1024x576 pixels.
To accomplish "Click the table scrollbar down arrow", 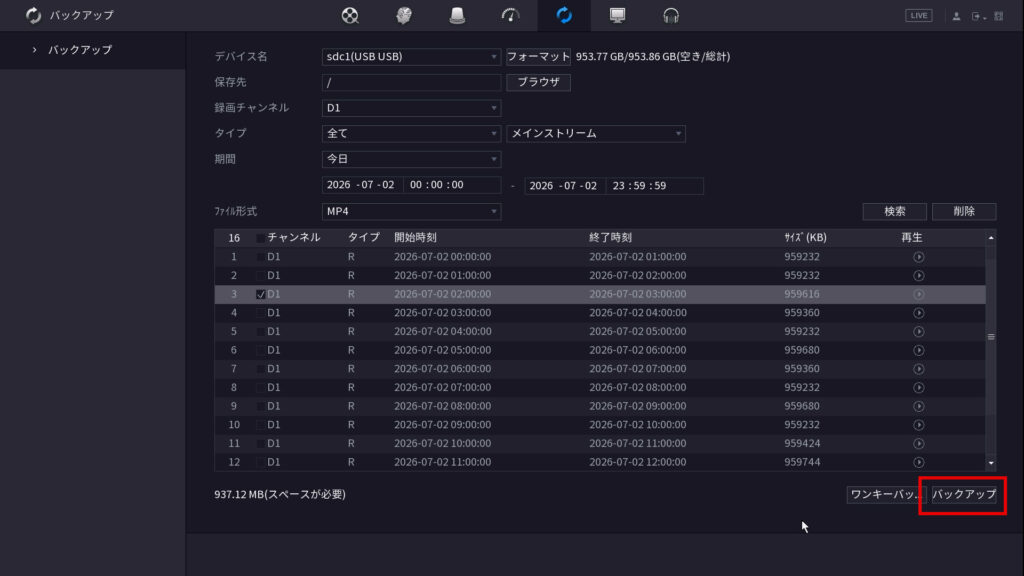I will [991, 463].
